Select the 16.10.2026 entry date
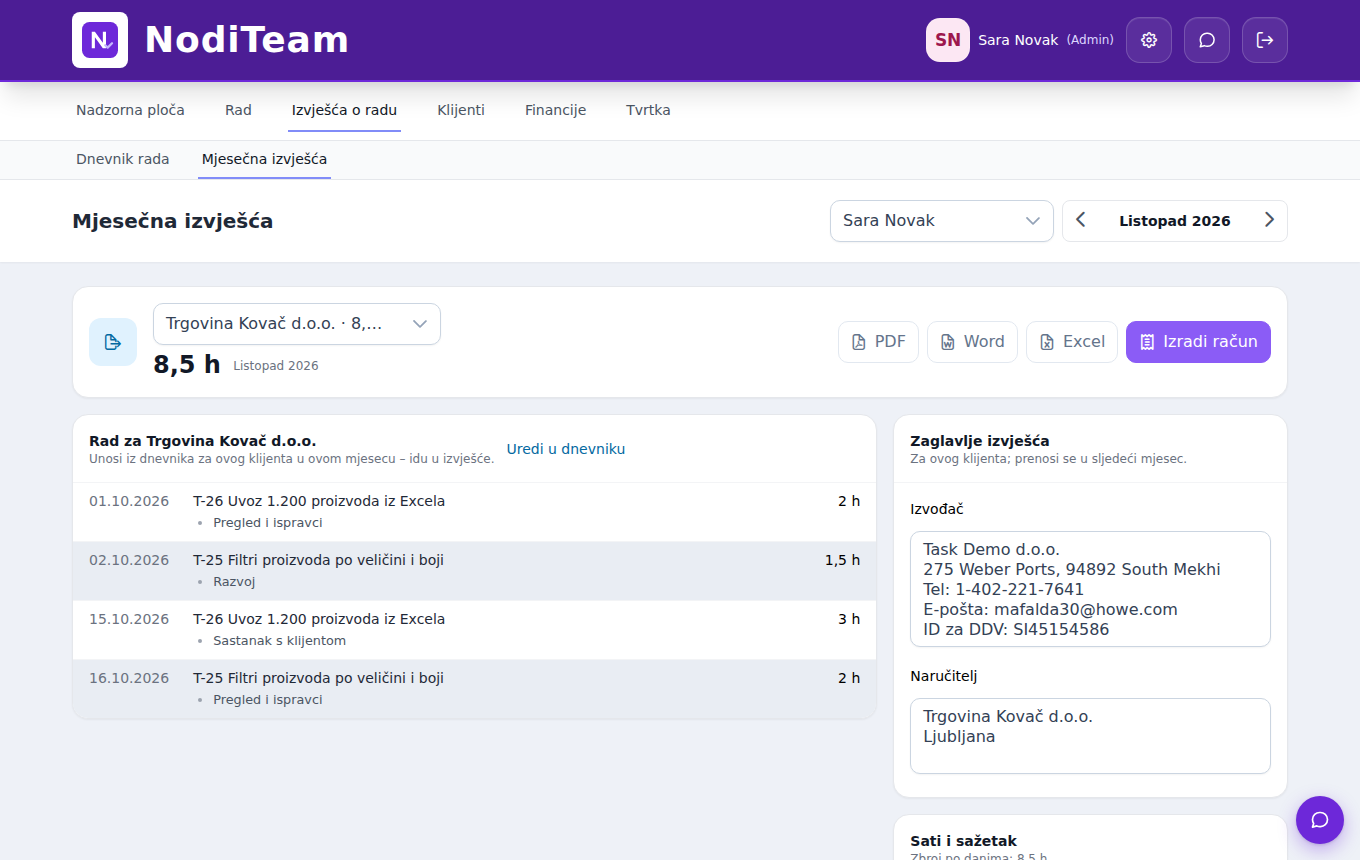The height and width of the screenshot is (860, 1360). (129, 678)
